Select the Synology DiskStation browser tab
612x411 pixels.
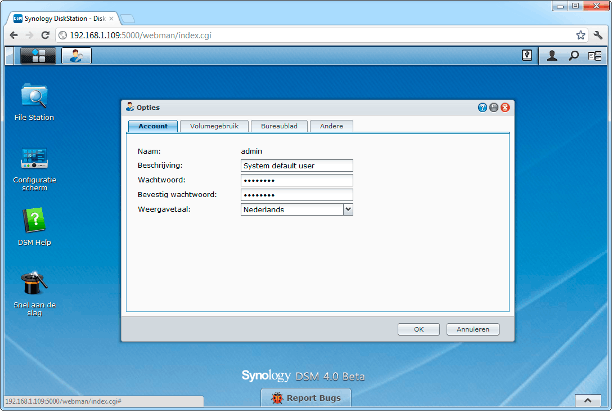[x=62, y=18]
